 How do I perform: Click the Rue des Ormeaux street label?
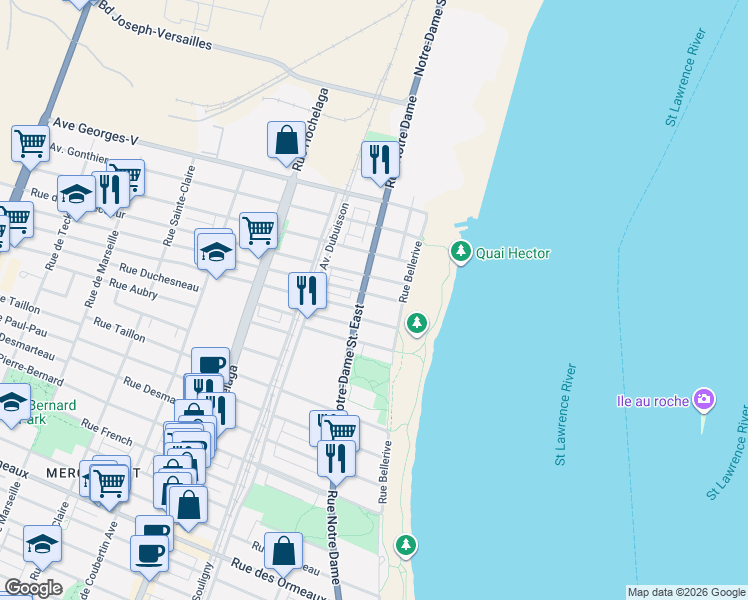pos(279,579)
